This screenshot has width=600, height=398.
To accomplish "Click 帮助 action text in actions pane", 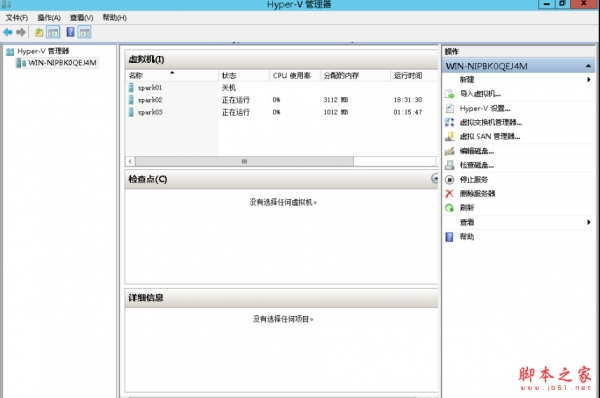I will click(467, 237).
